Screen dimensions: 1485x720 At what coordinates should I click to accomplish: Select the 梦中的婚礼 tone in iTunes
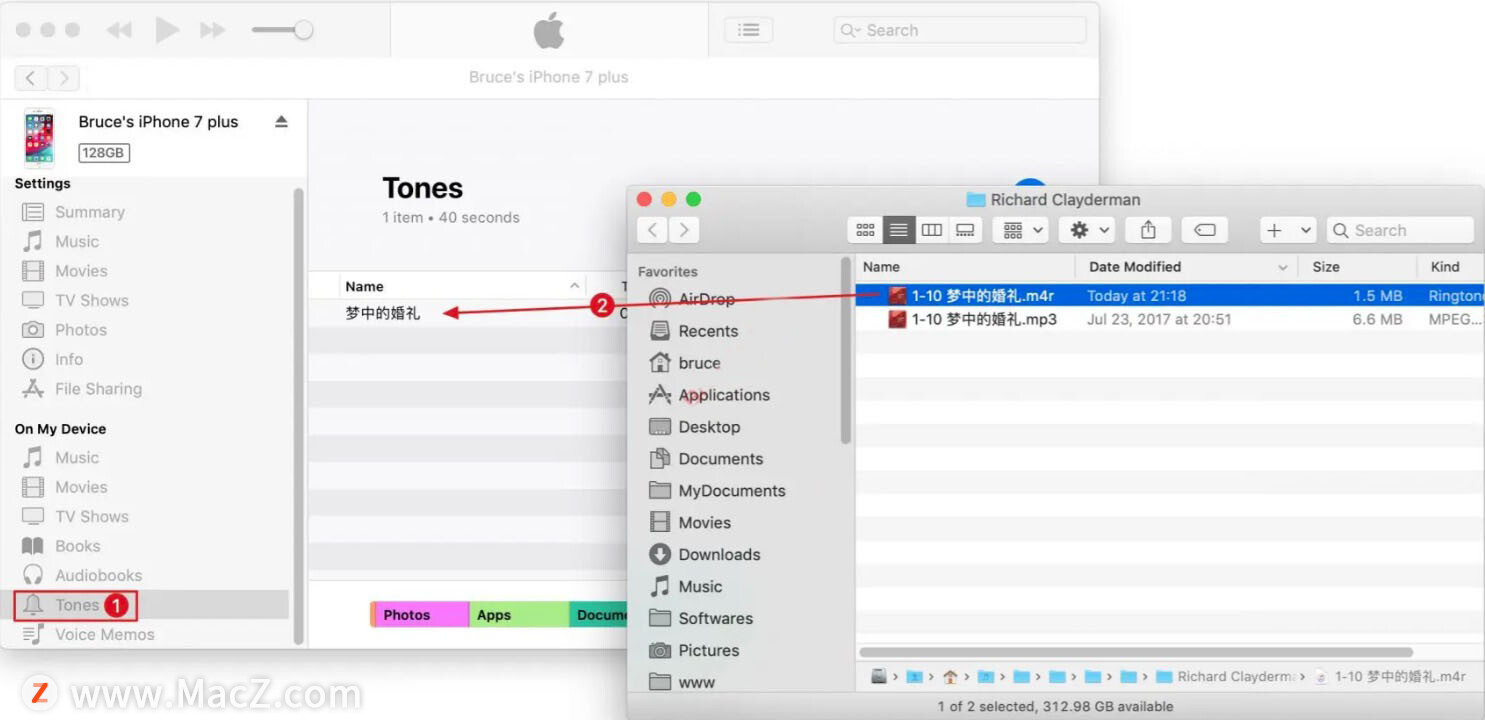pyautogui.click(x=383, y=313)
